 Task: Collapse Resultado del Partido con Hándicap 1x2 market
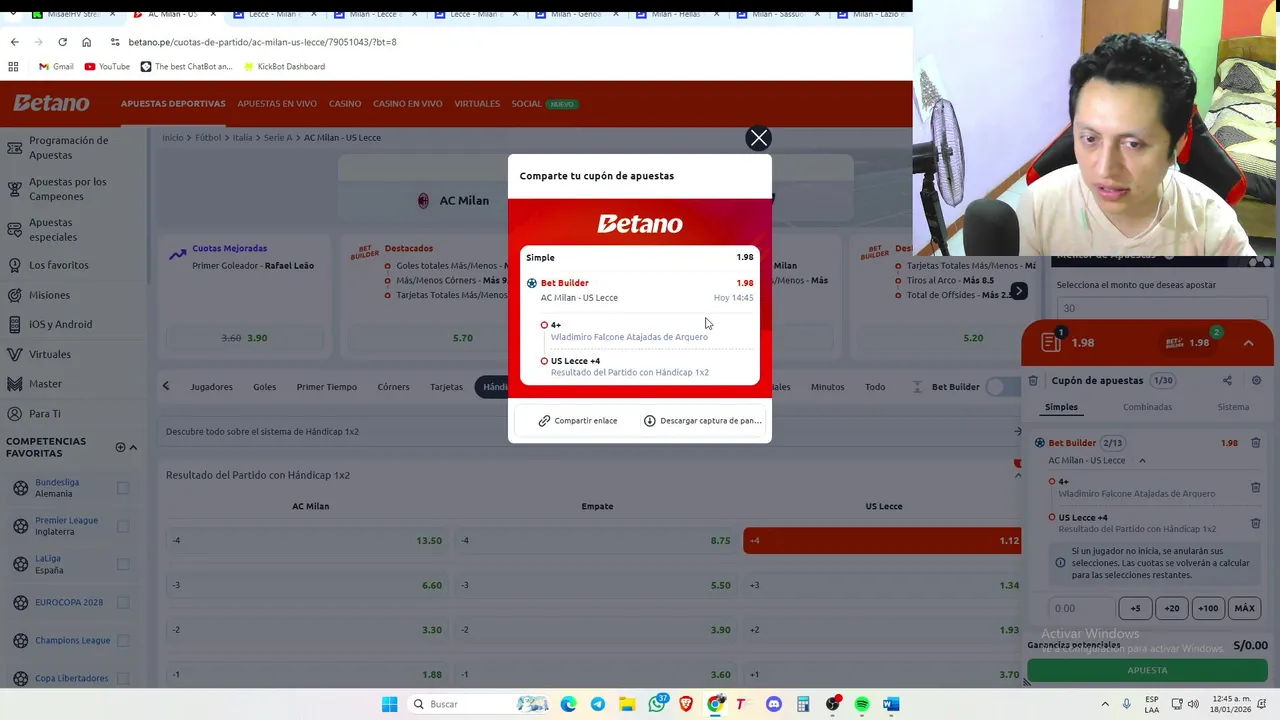(1018, 475)
